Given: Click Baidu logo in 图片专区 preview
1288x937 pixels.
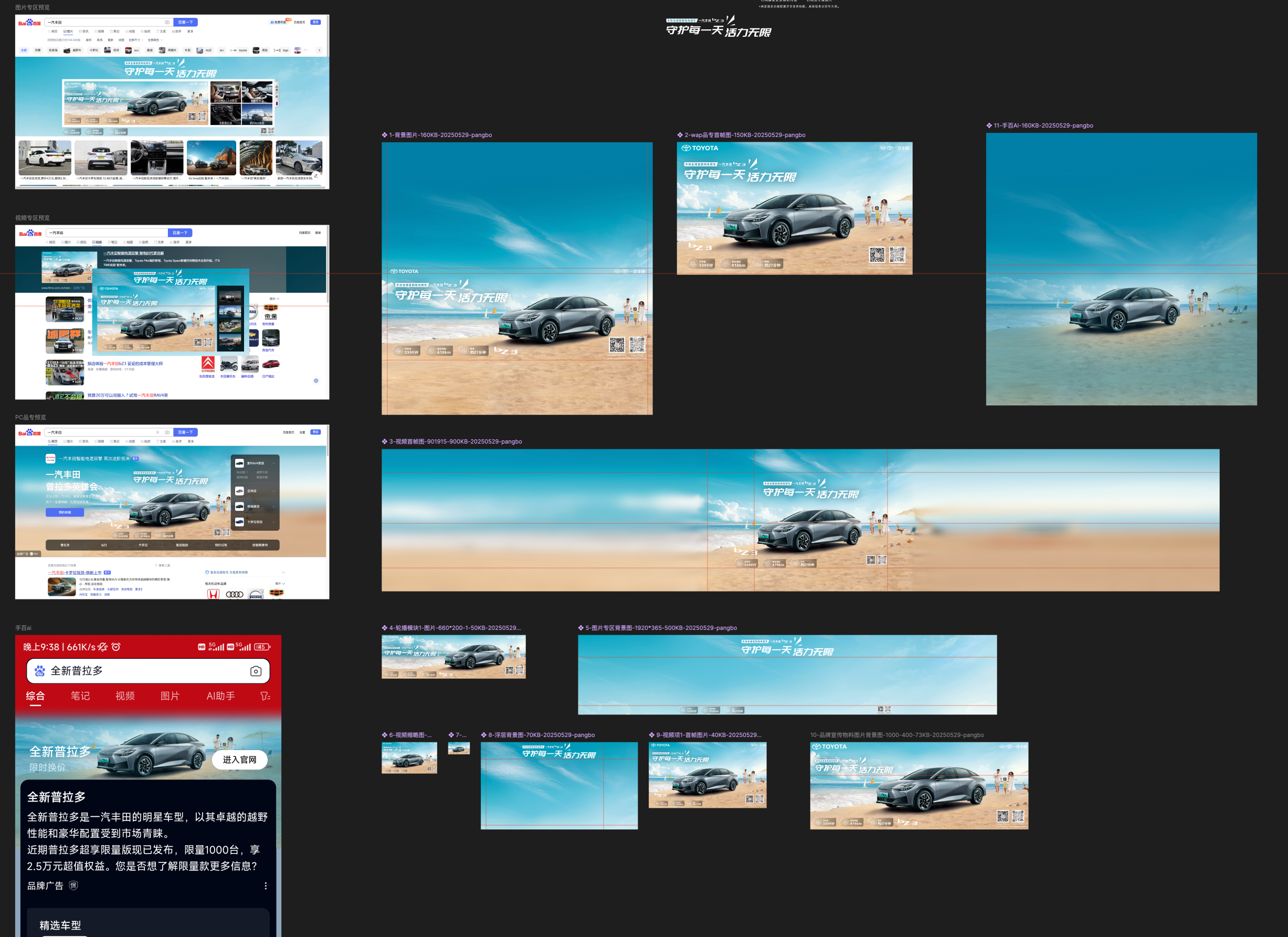Looking at the screenshot, I should point(29,23).
